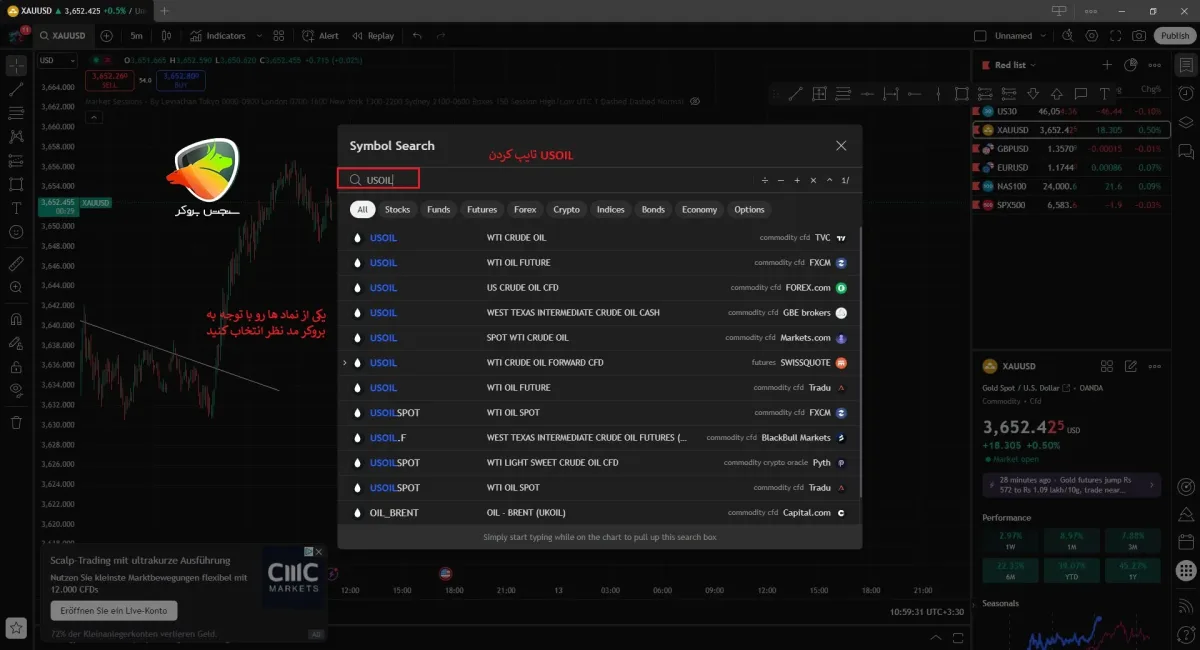
Task: Publish the chart idea
Action: 1174,36
